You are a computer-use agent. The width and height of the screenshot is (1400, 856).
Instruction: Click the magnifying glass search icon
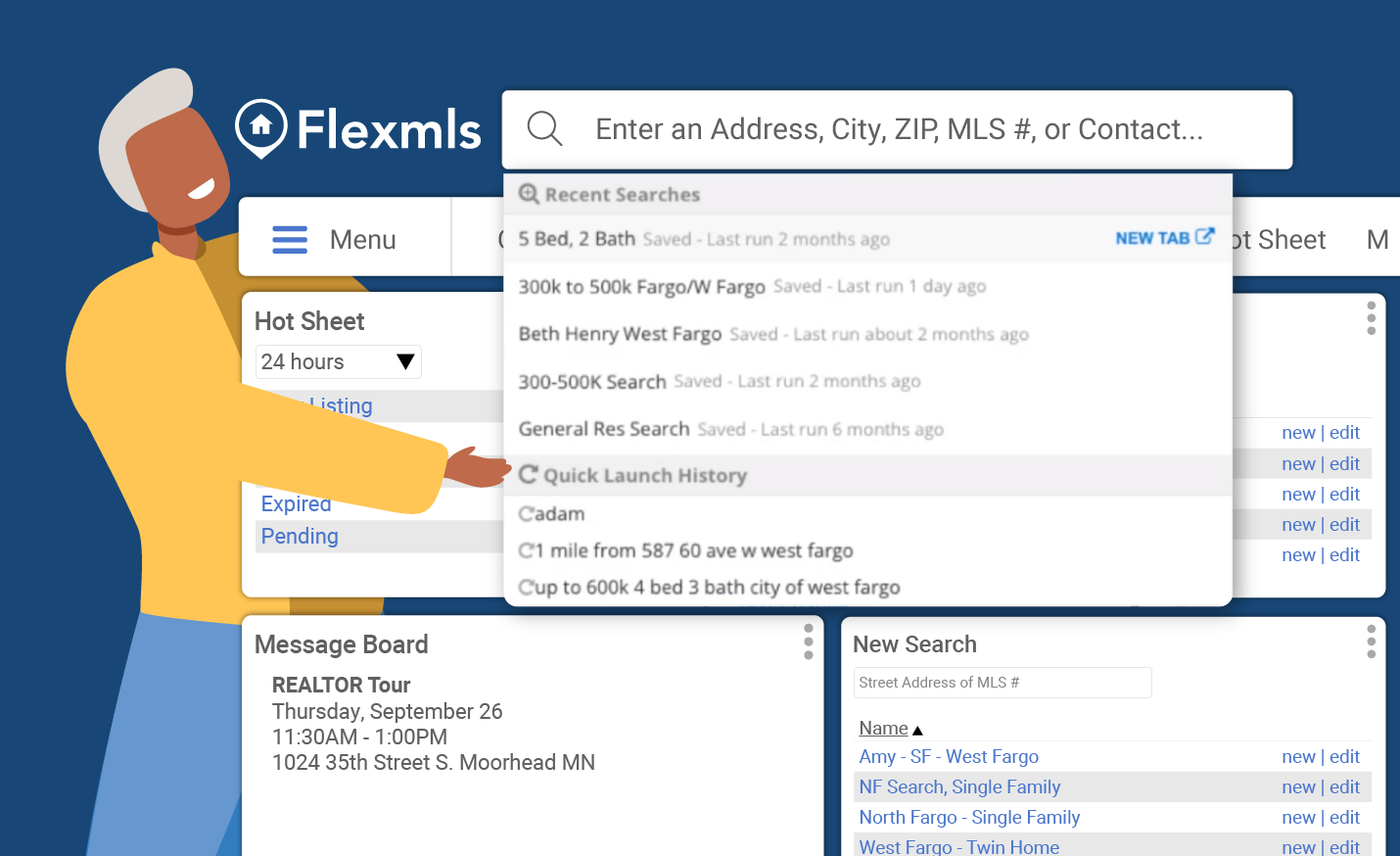pos(544,129)
